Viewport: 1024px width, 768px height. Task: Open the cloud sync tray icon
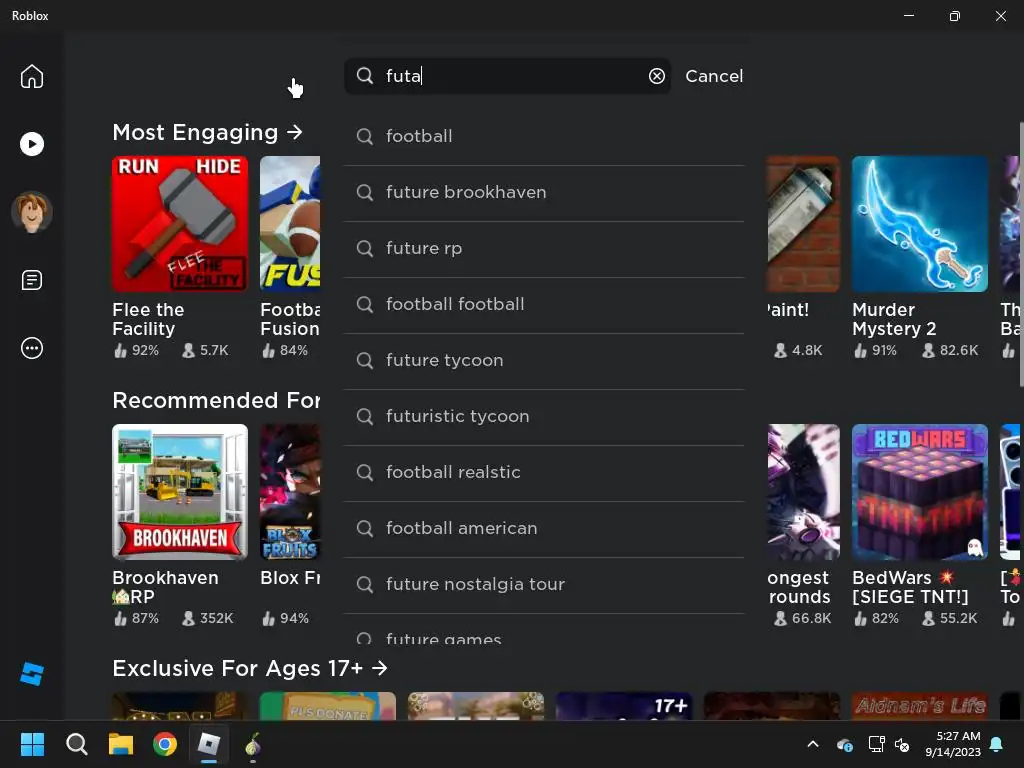[x=844, y=744]
